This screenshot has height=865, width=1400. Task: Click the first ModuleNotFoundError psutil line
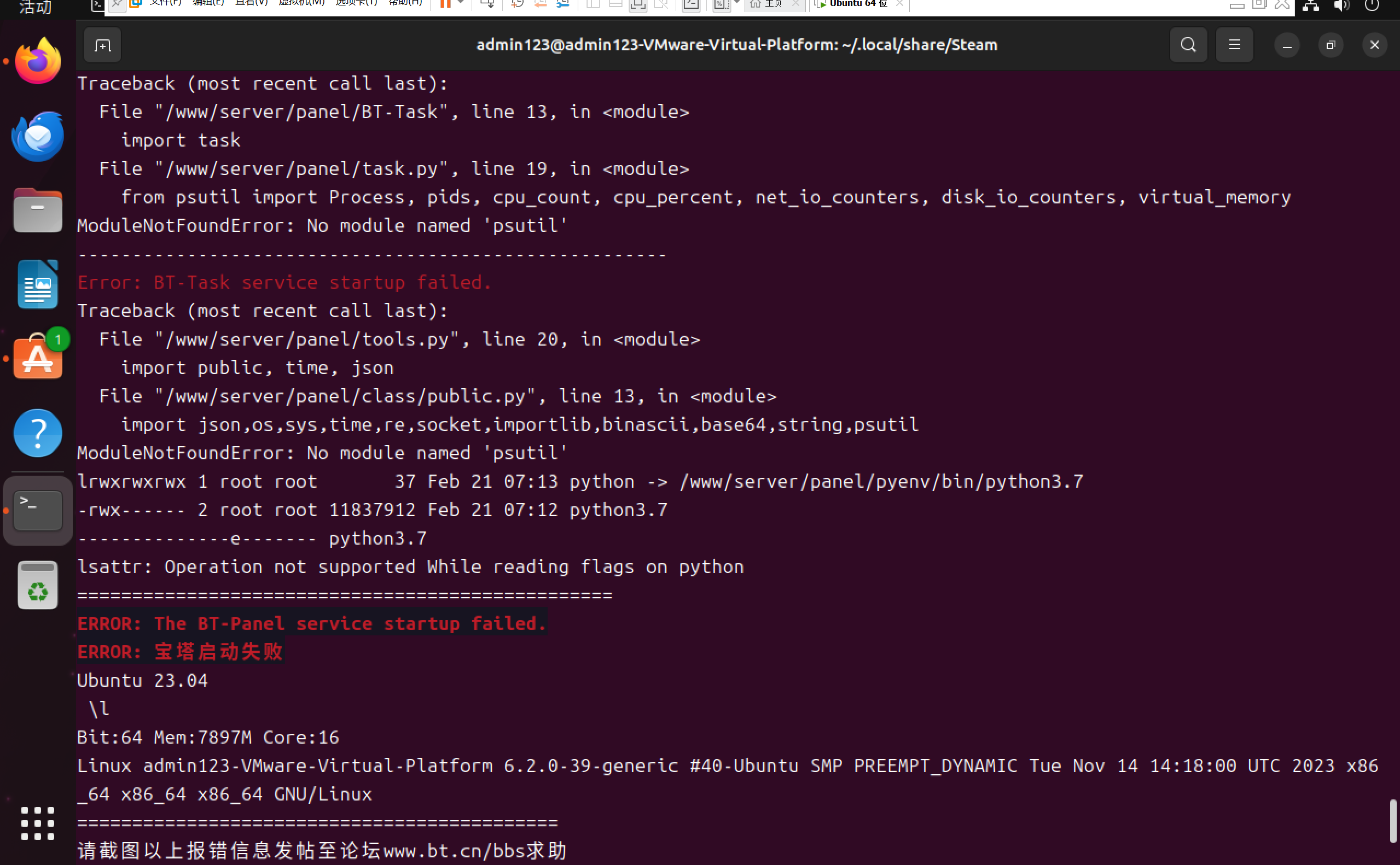coord(322,225)
